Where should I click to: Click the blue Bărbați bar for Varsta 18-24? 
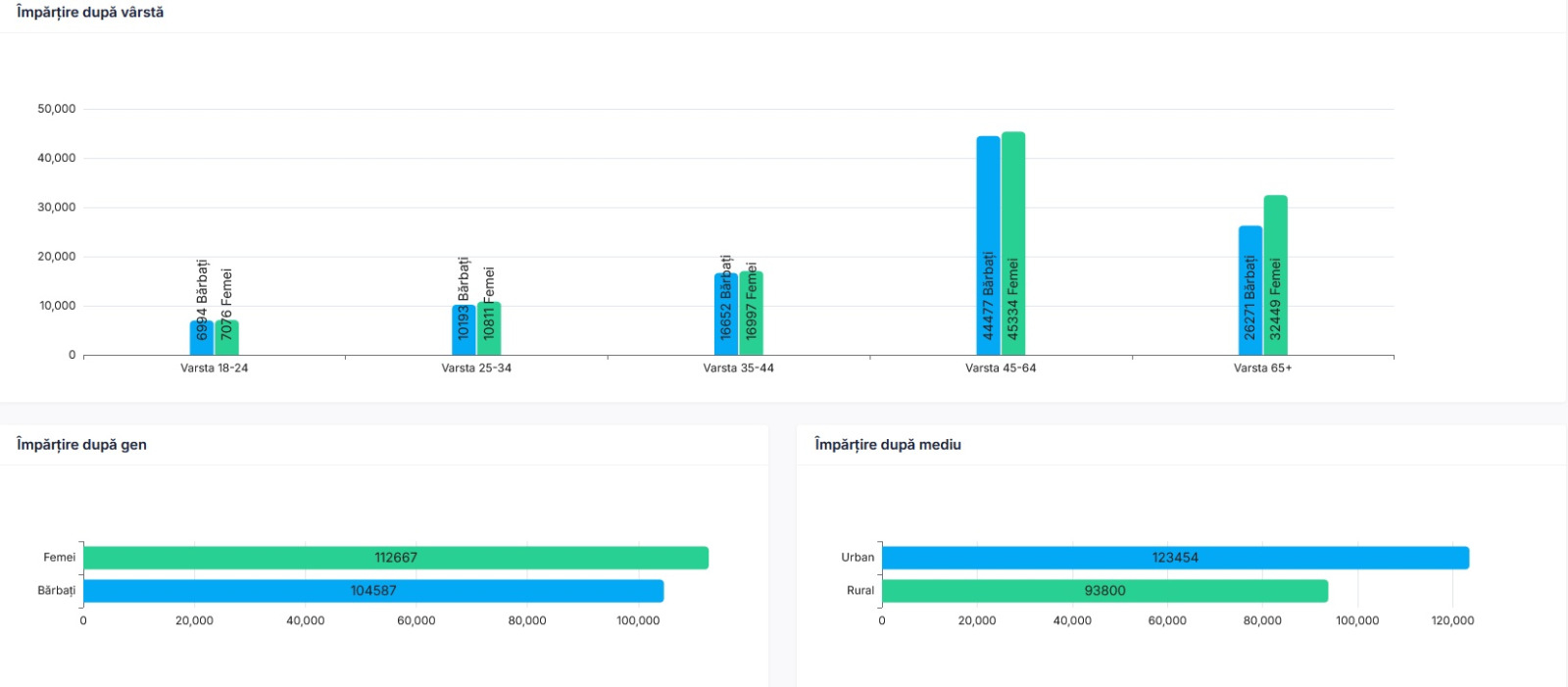[202, 338]
